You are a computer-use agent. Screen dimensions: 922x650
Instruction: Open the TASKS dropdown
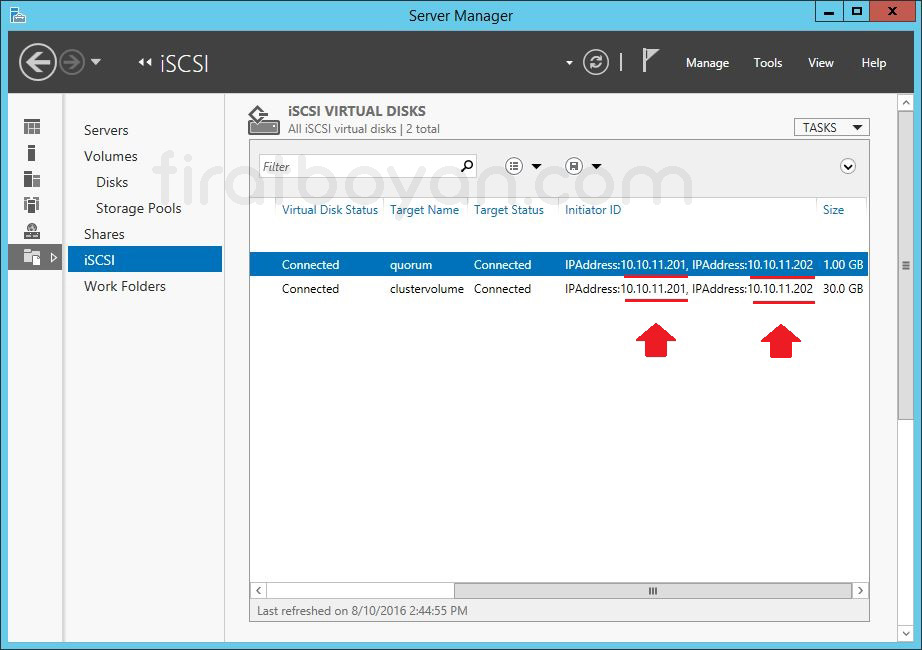click(x=831, y=128)
